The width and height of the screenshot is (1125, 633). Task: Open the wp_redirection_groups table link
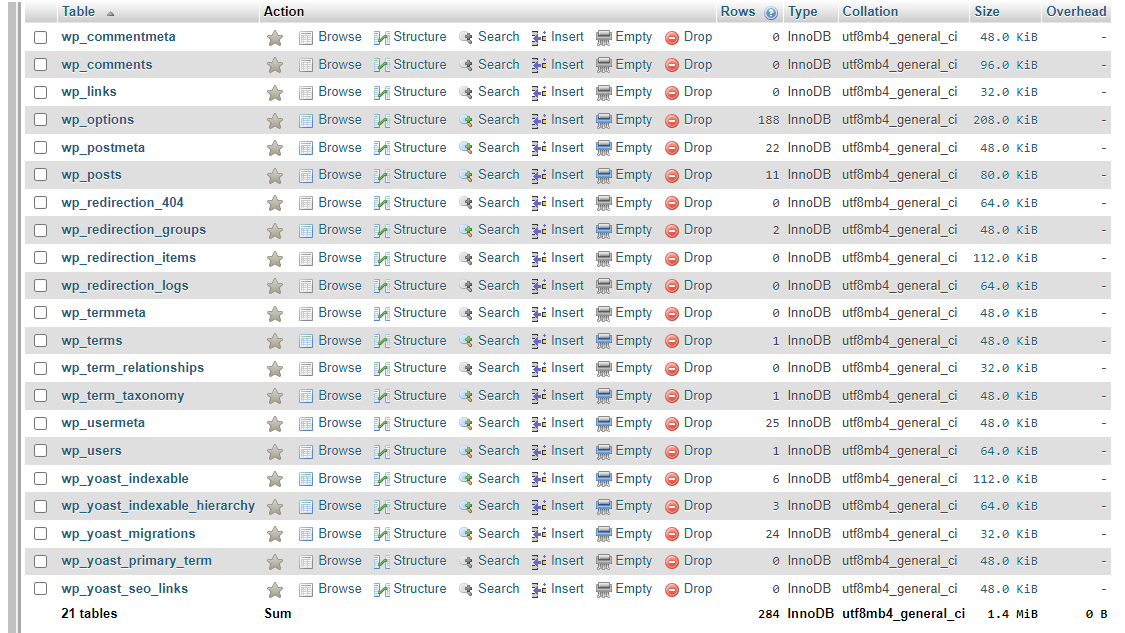(133, 230)
